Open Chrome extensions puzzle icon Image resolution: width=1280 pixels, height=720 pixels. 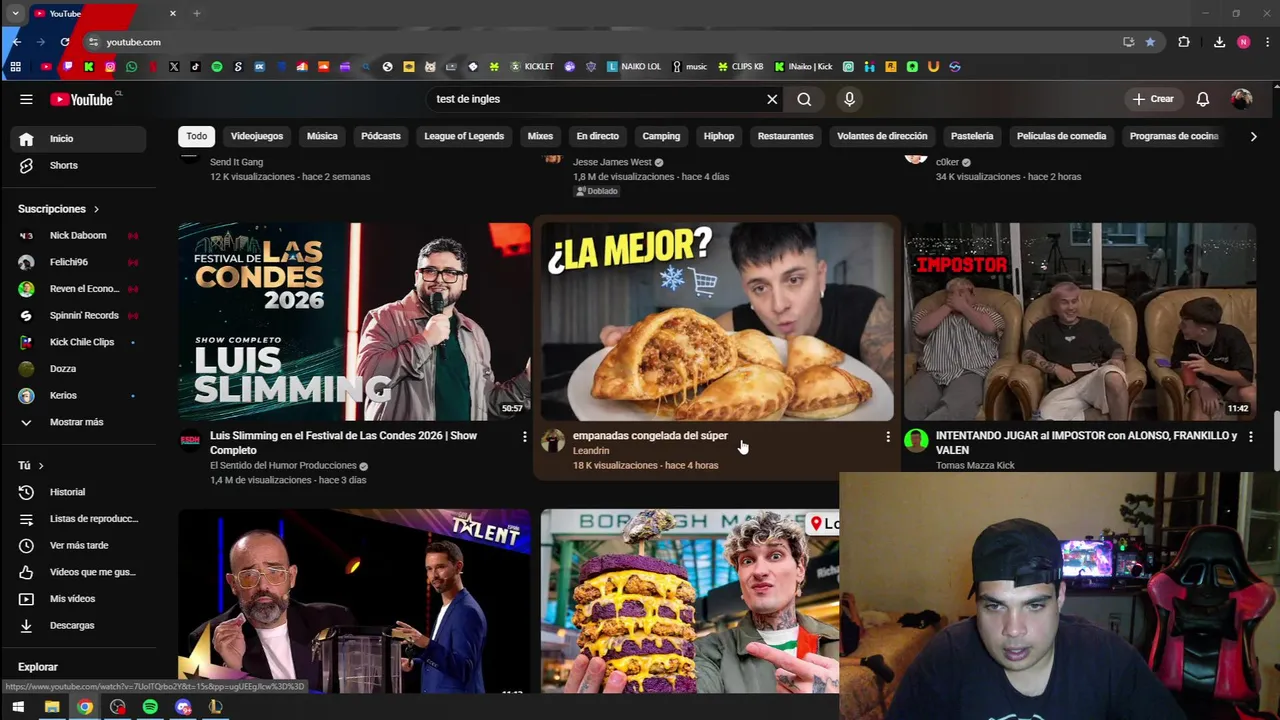point(1184,42)
